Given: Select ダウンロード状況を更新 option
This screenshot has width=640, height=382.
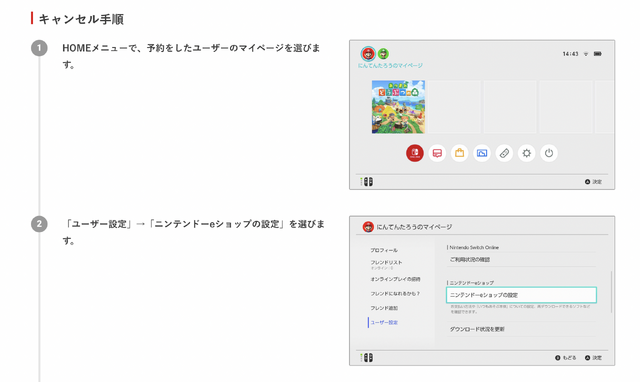Looking at the screenshot, I should [521, 329].
